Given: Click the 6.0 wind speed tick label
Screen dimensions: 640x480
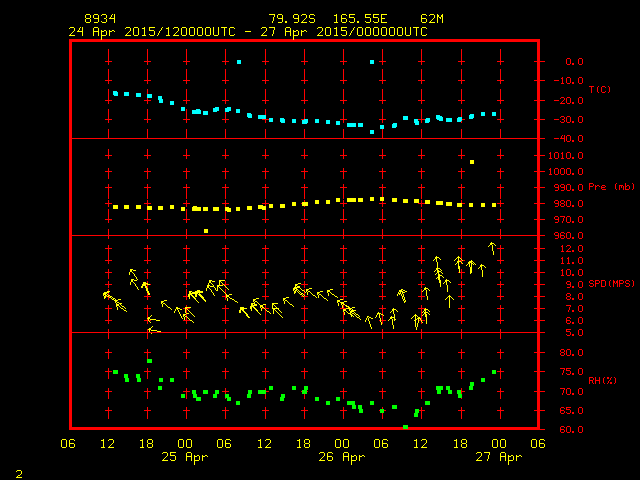Looking at the screenshot, I should click(x=574, y=321).
